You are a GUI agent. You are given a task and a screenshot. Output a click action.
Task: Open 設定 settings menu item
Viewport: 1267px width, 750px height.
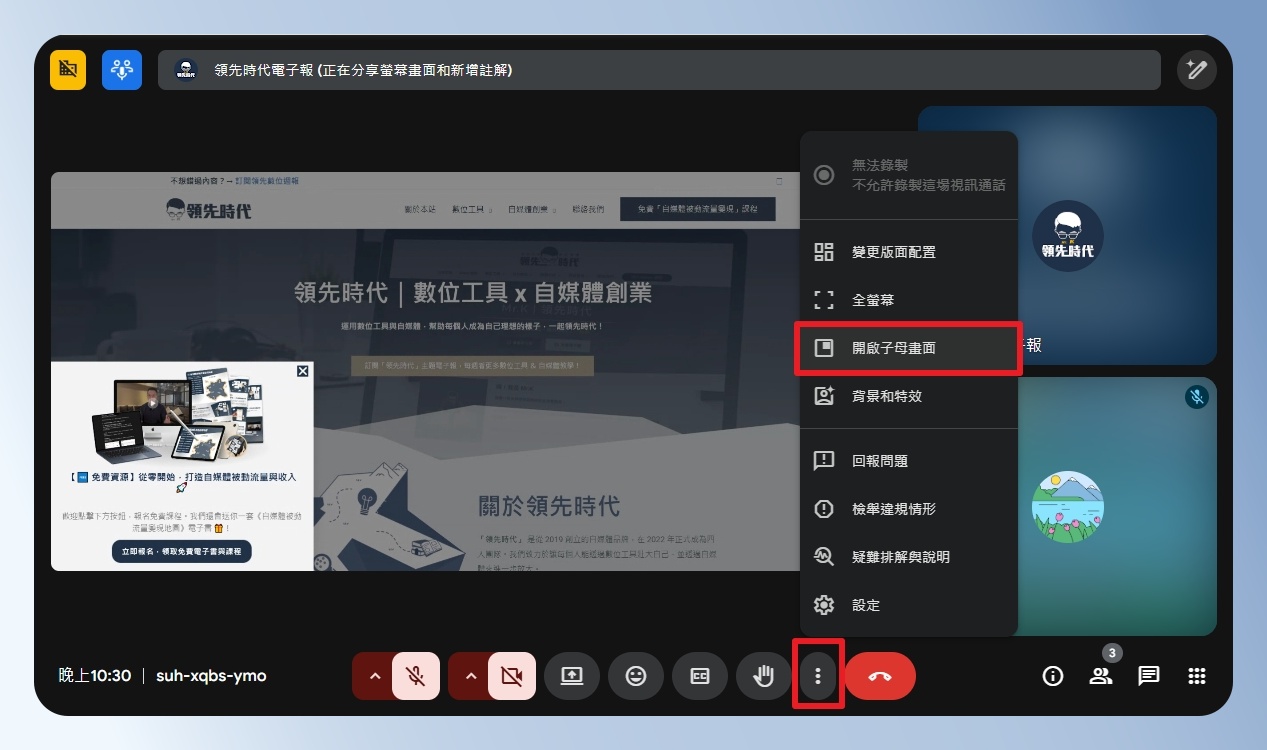click(x=908, y=605)
